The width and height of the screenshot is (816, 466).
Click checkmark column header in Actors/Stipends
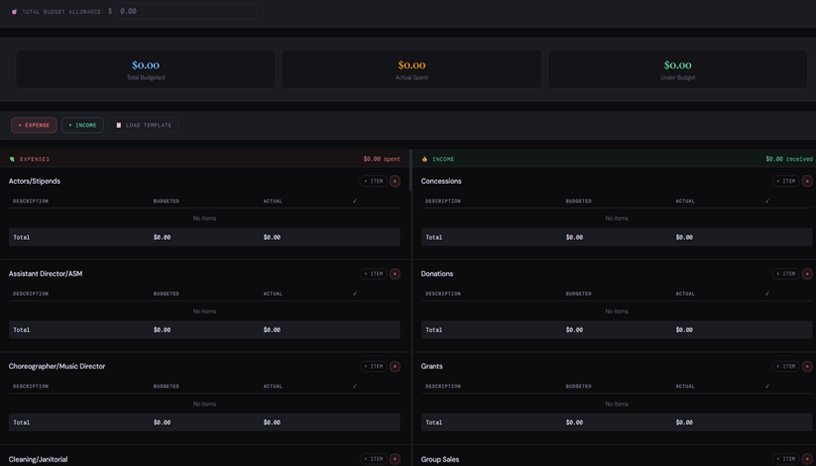(x=355, y=201)
